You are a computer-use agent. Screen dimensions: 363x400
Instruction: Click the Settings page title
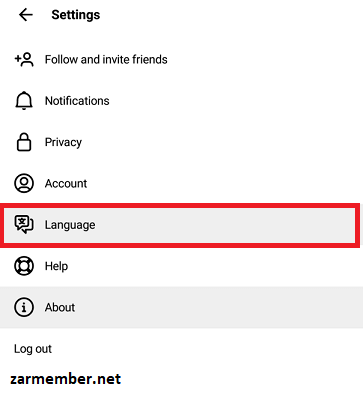tap(76, 15)
